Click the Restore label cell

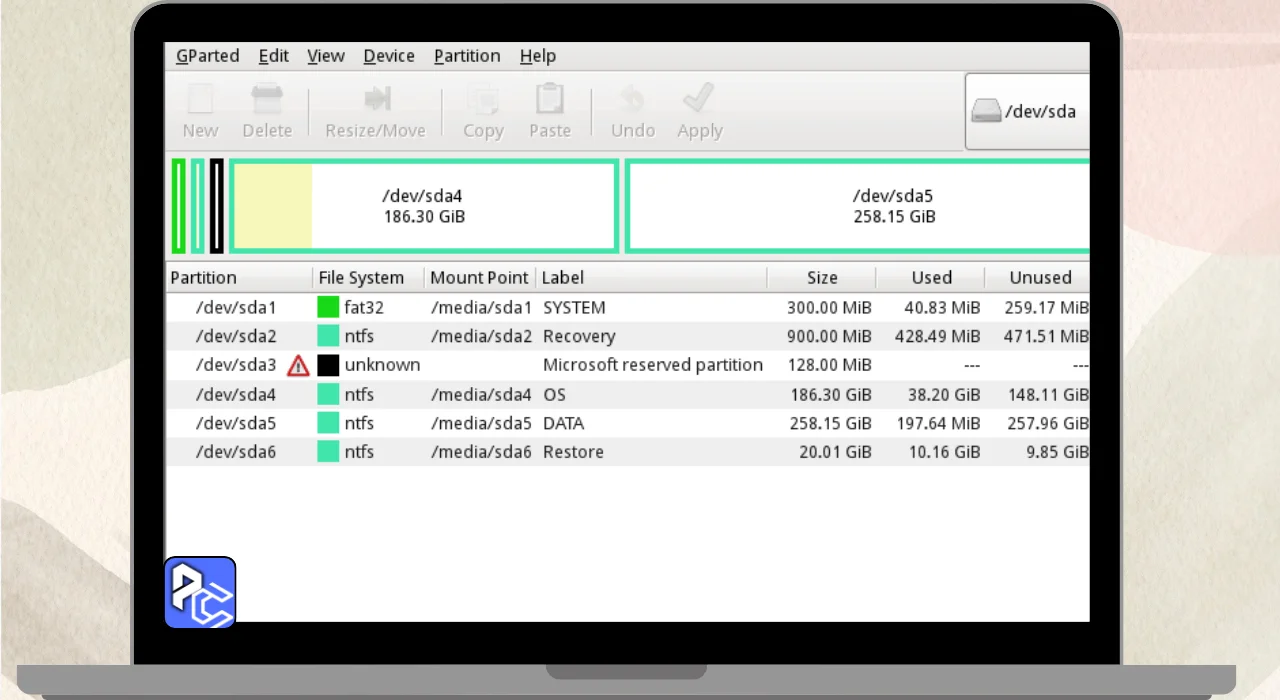(573, 452)
